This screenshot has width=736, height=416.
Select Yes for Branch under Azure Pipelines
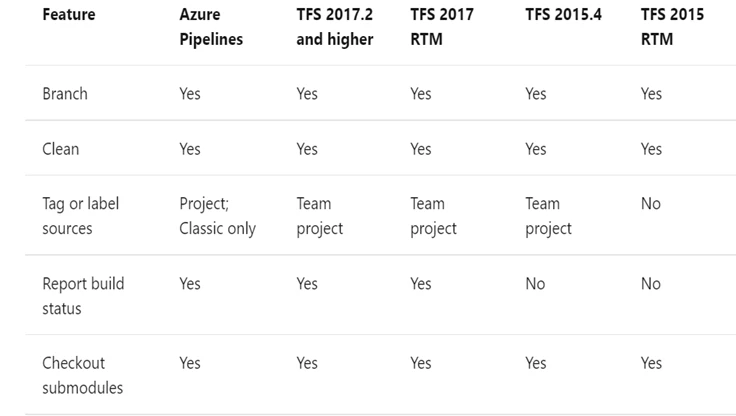pos(190,93)
